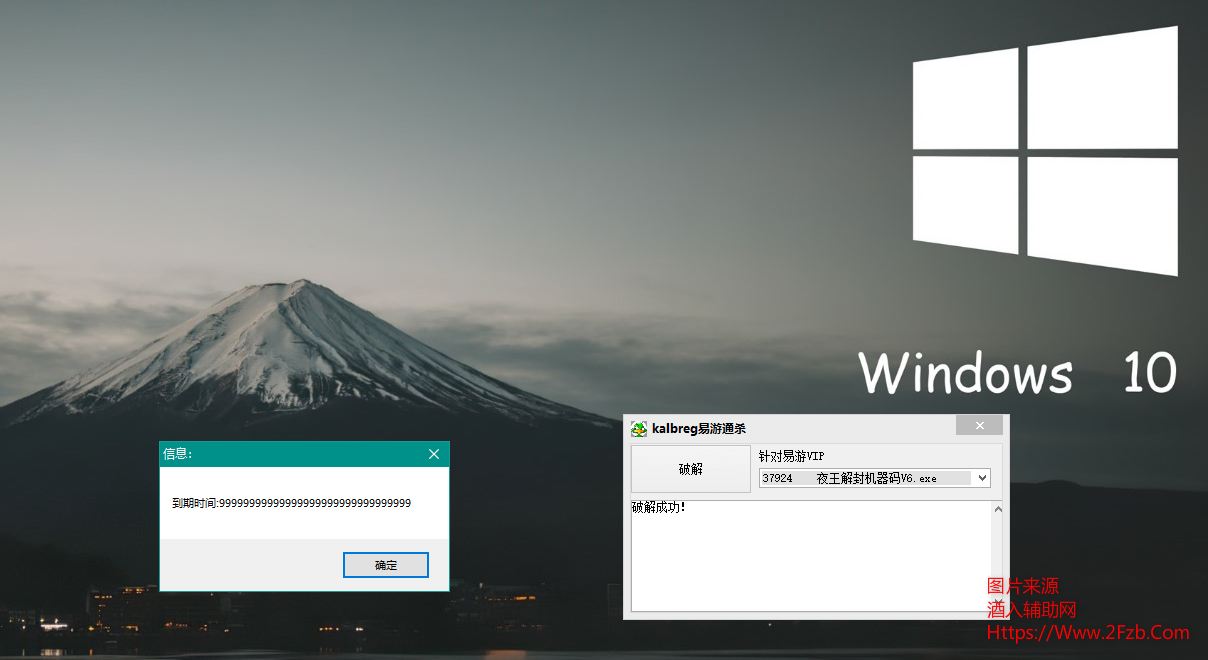Close the kalbreg易游通杀 window

[x=979, y=426]
